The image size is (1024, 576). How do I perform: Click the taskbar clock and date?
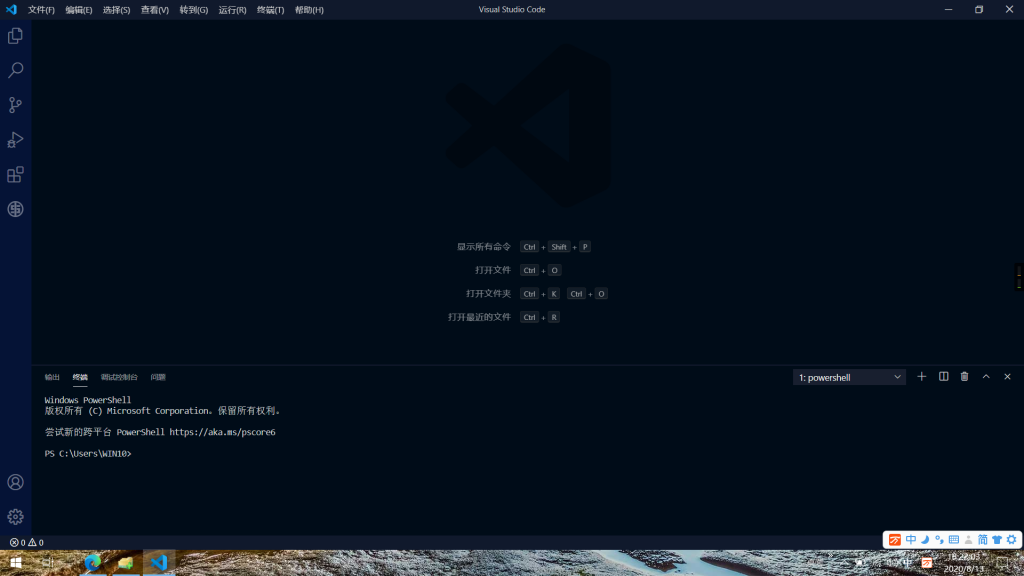click(x=964, y=563)
